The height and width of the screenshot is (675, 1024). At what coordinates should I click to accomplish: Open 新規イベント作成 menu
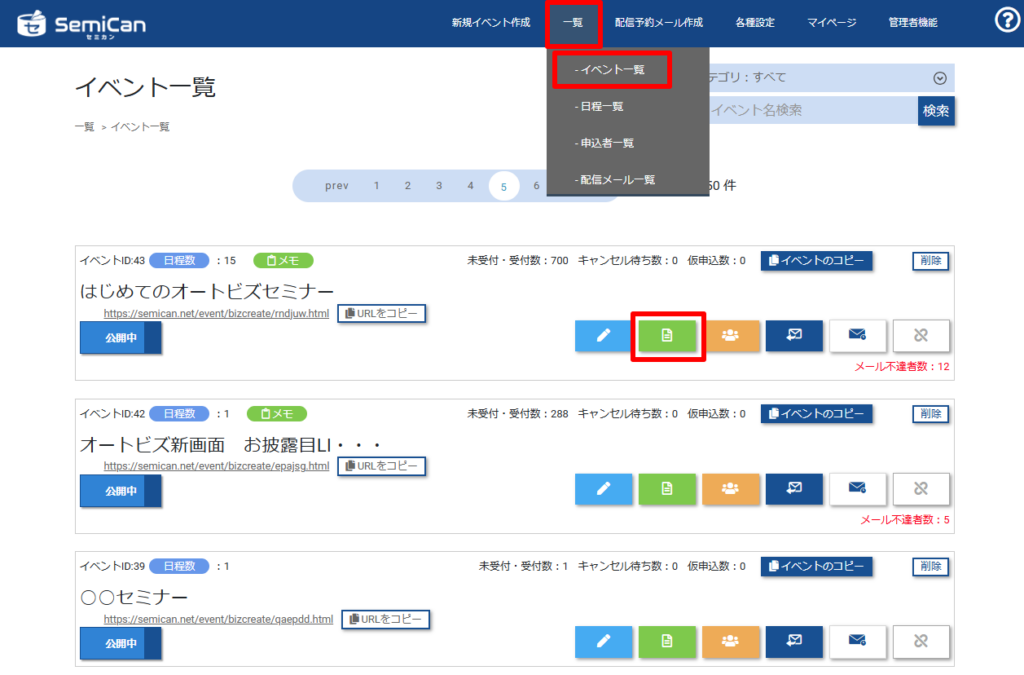490,23
